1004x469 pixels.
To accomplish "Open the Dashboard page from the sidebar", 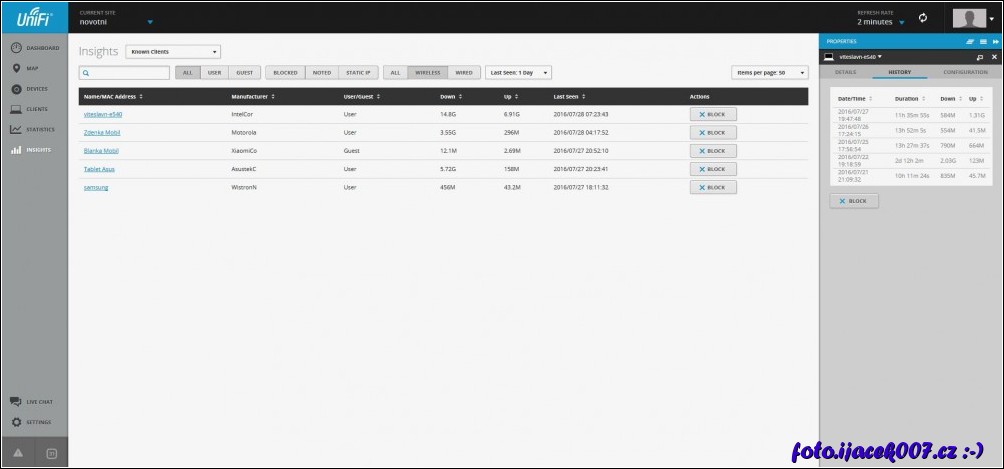I will tap(35, 48).
